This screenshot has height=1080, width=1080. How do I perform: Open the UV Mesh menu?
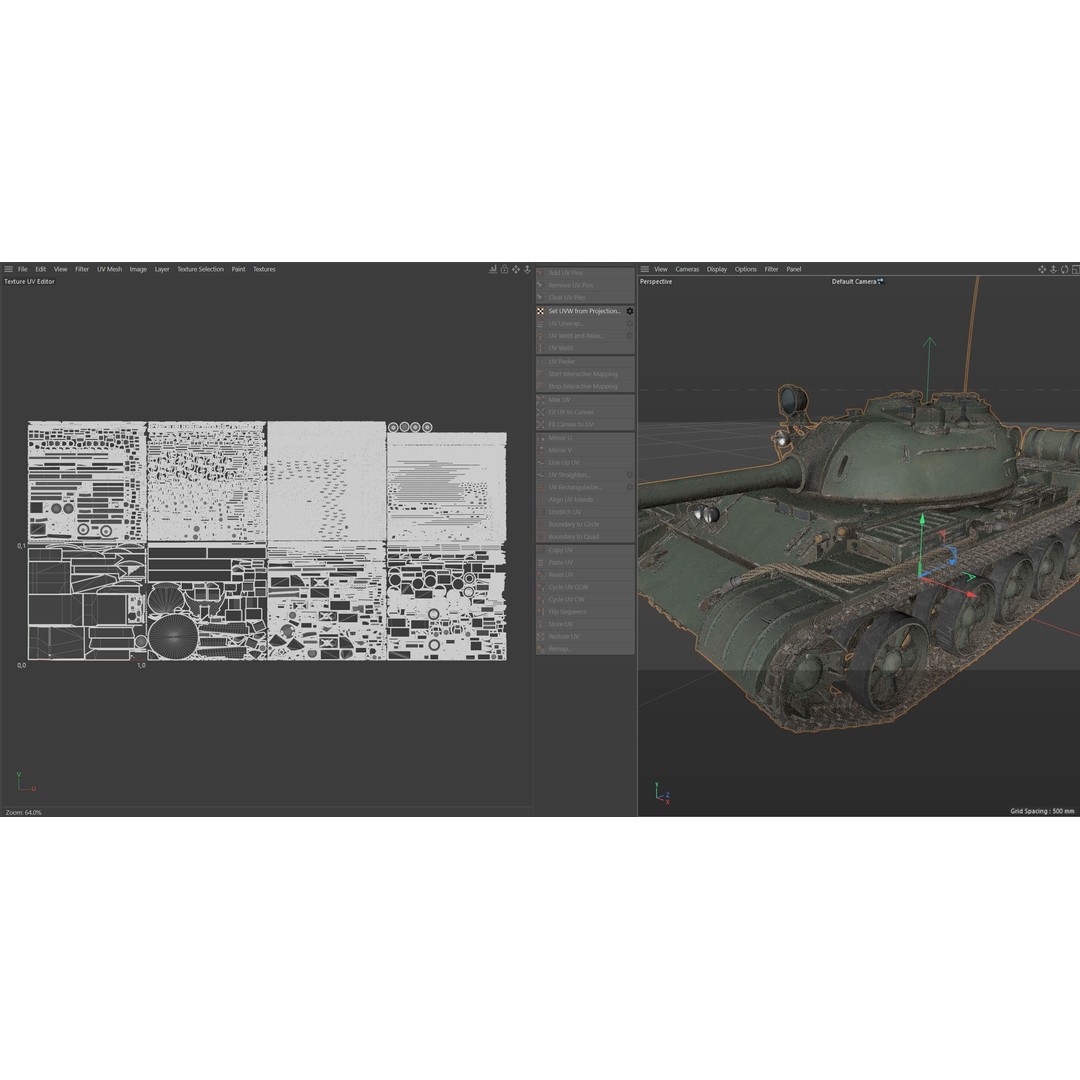pos(108,269)
